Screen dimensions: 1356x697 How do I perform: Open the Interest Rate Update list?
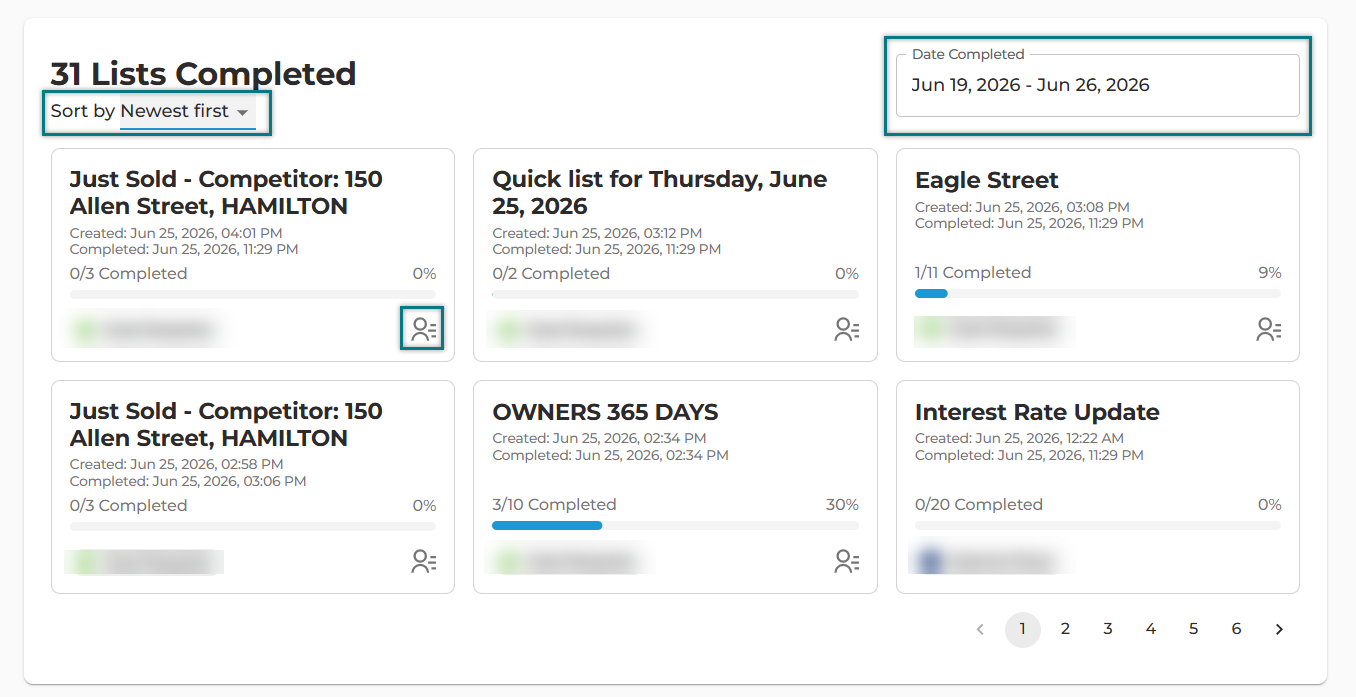1037,412
